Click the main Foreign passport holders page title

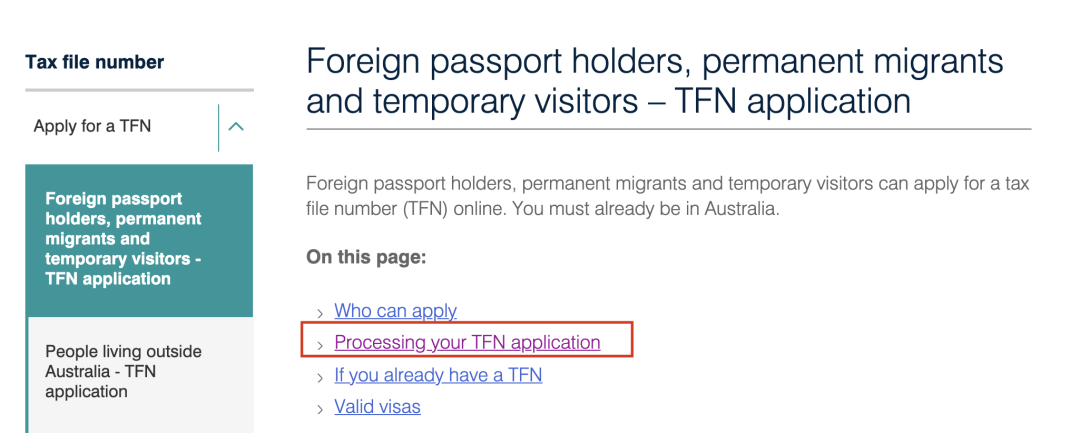(x=654, y=81)
